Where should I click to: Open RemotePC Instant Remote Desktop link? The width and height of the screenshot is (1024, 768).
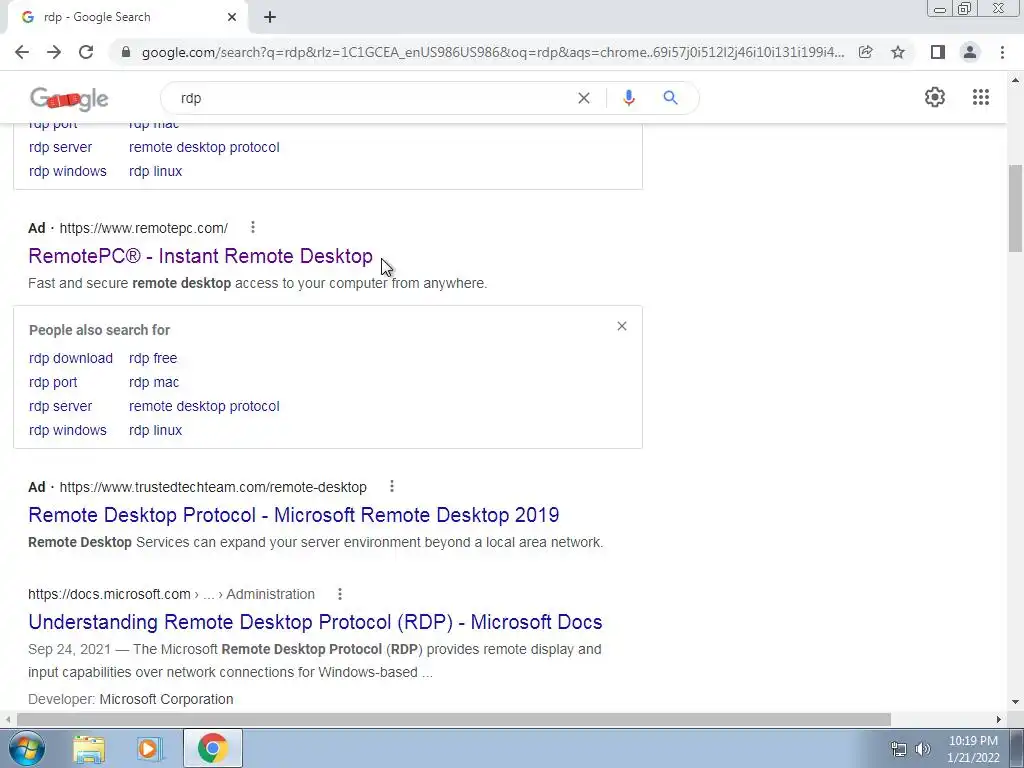click(x=200, y=256)
